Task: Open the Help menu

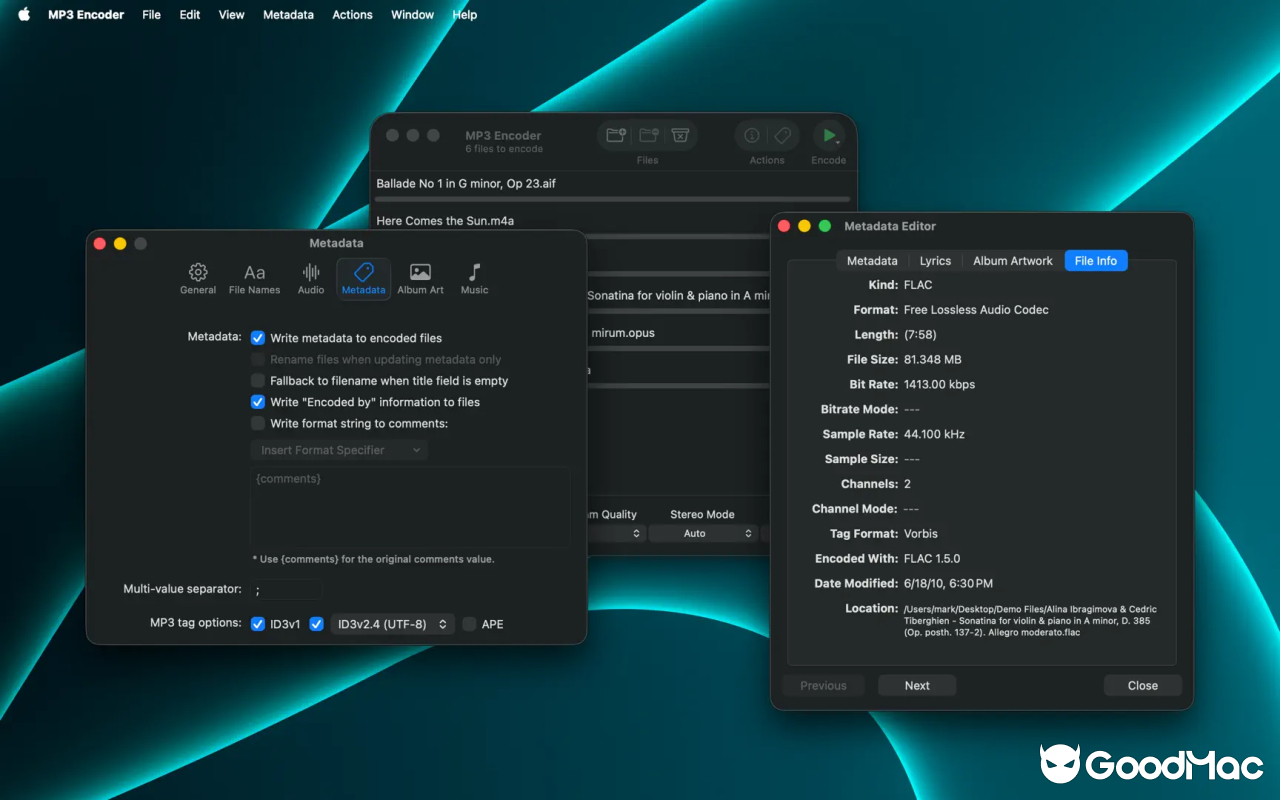Action: point(464,15)
